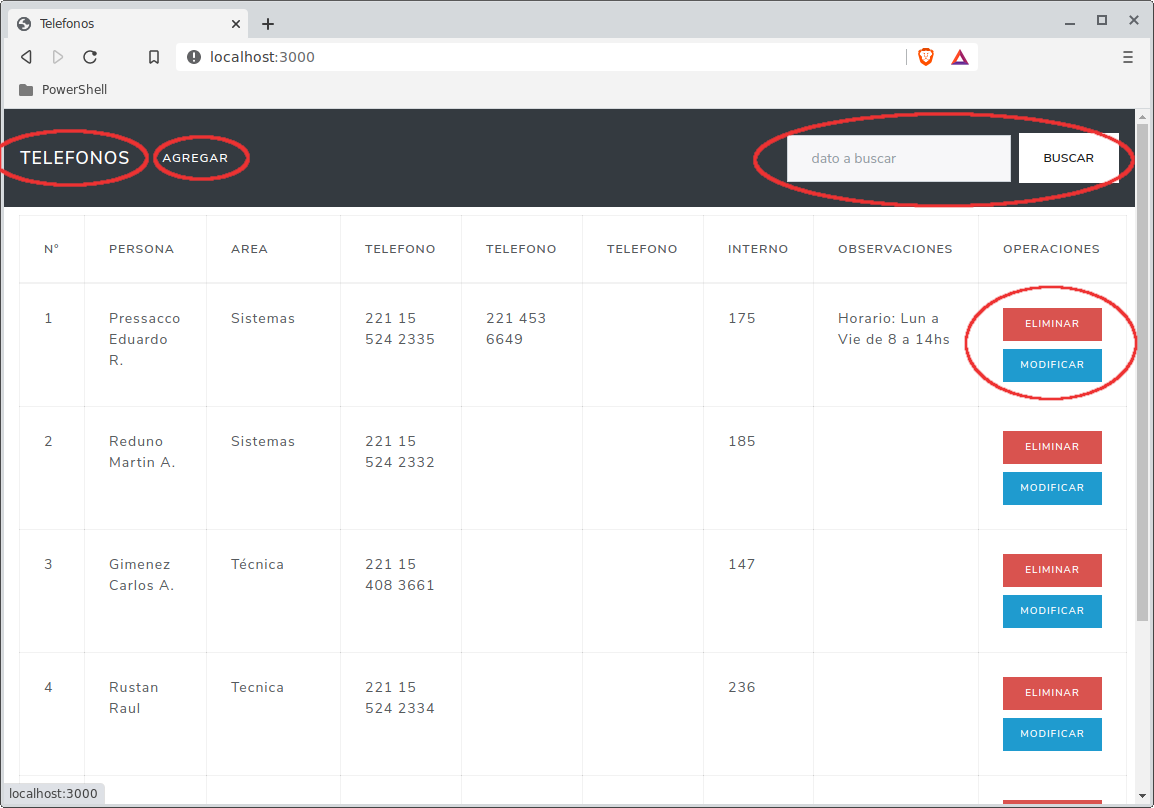Open the Brave Shields lion icon
This screenshot has height=808, width=1154.
[x=926, y=57]
